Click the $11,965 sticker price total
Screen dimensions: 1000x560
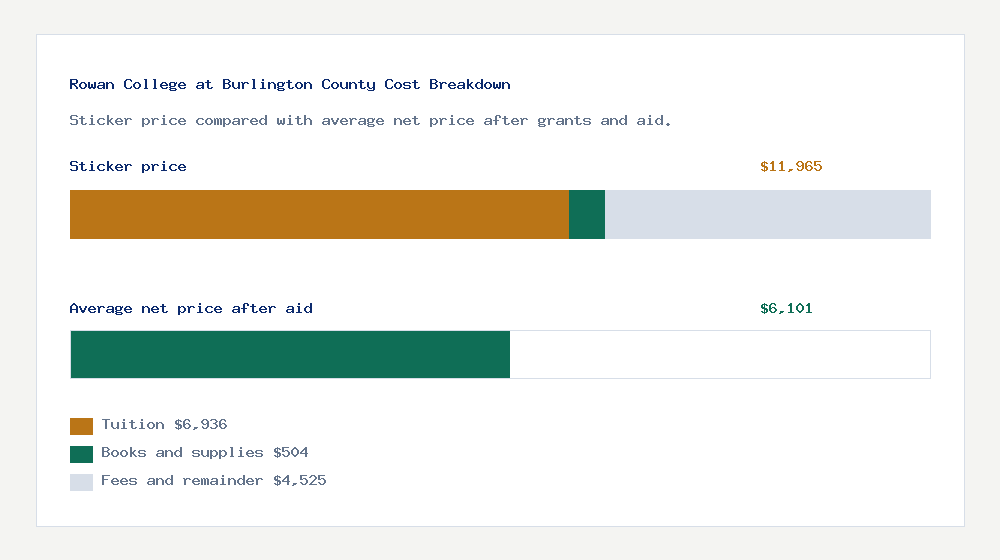[x=791, y=166]
